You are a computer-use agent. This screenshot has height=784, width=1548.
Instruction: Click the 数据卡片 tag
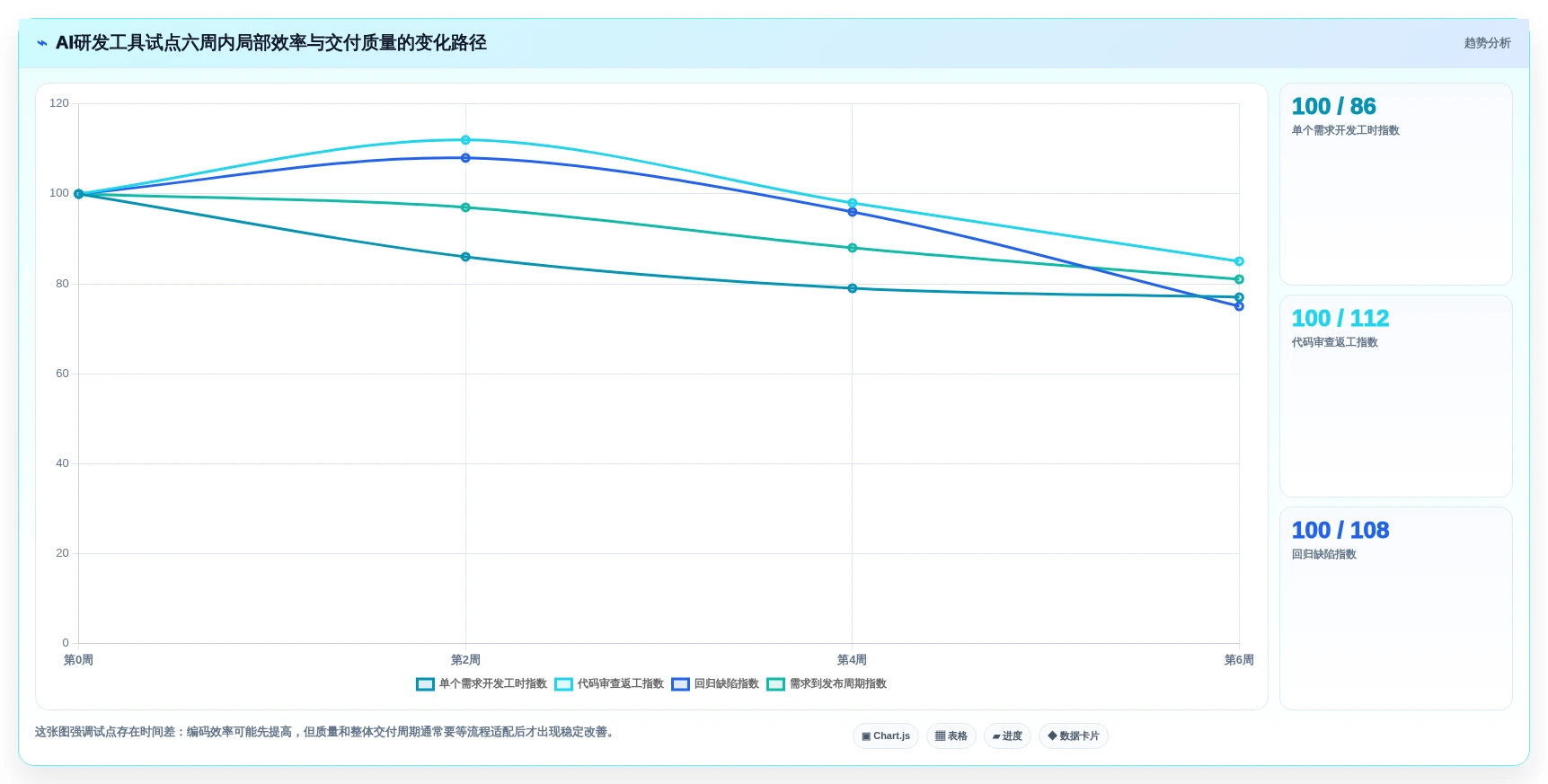point(1074,736)
